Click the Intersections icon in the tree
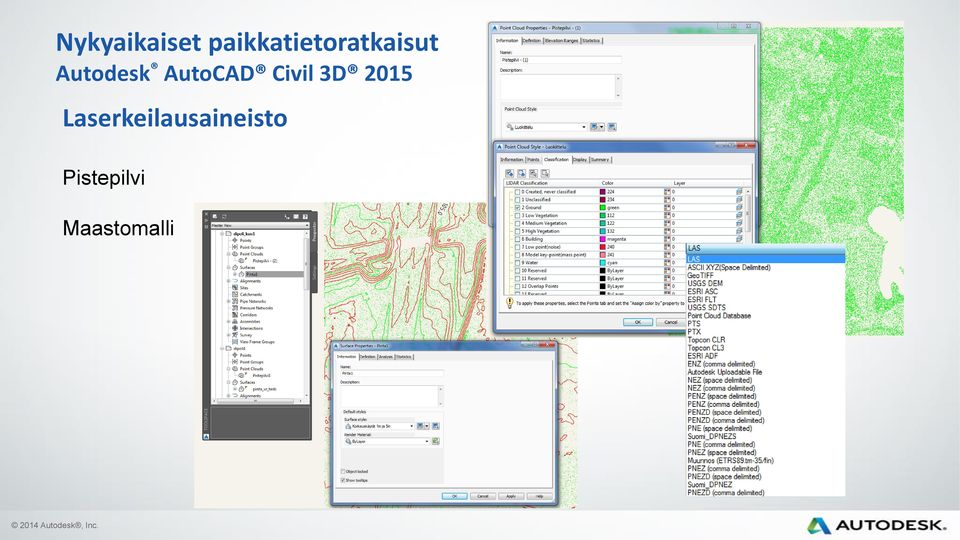The width and height of the screenshot is (960, 540). pyautogui.click(x=234, y=328)
